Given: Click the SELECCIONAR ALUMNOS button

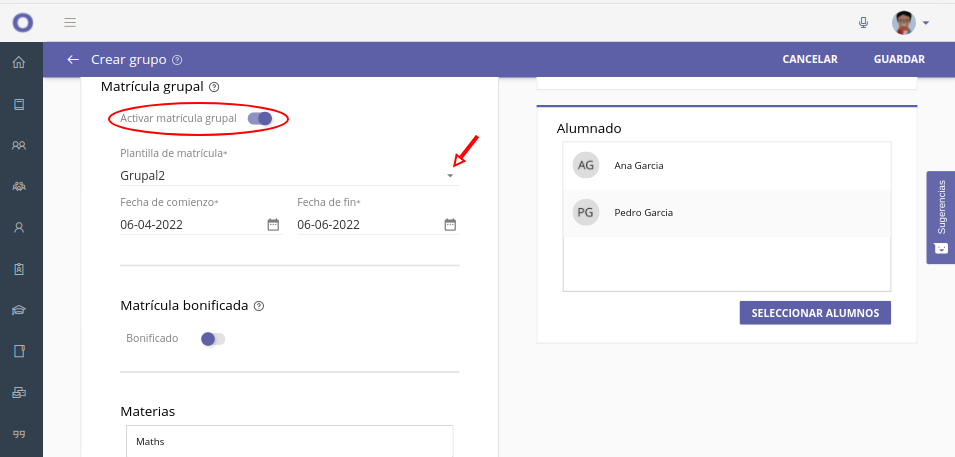Looking at the screenshot, I should [x=814, y=313].
